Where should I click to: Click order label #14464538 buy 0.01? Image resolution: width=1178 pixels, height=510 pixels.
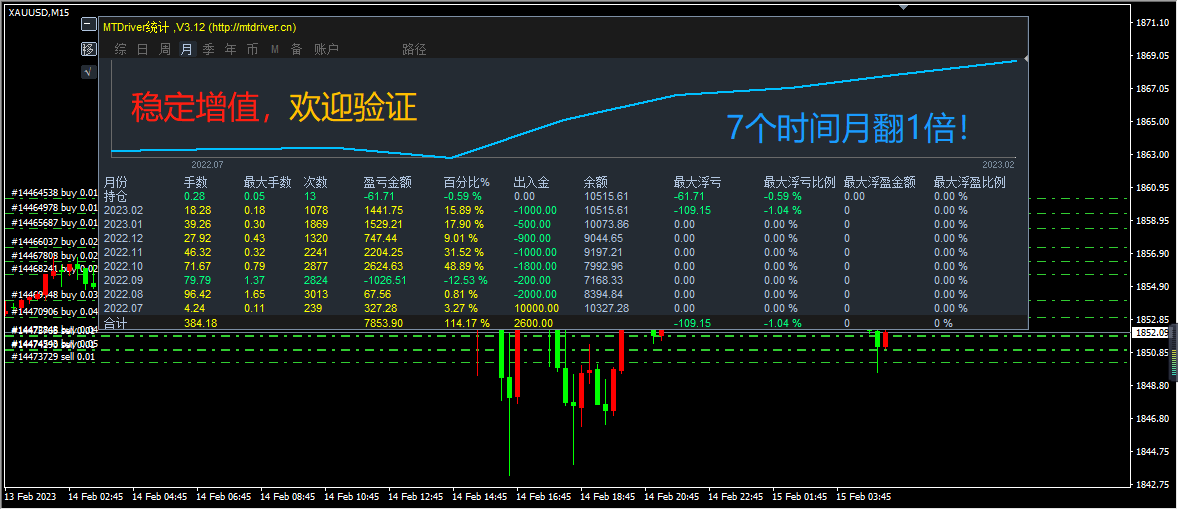pos(54,194)
